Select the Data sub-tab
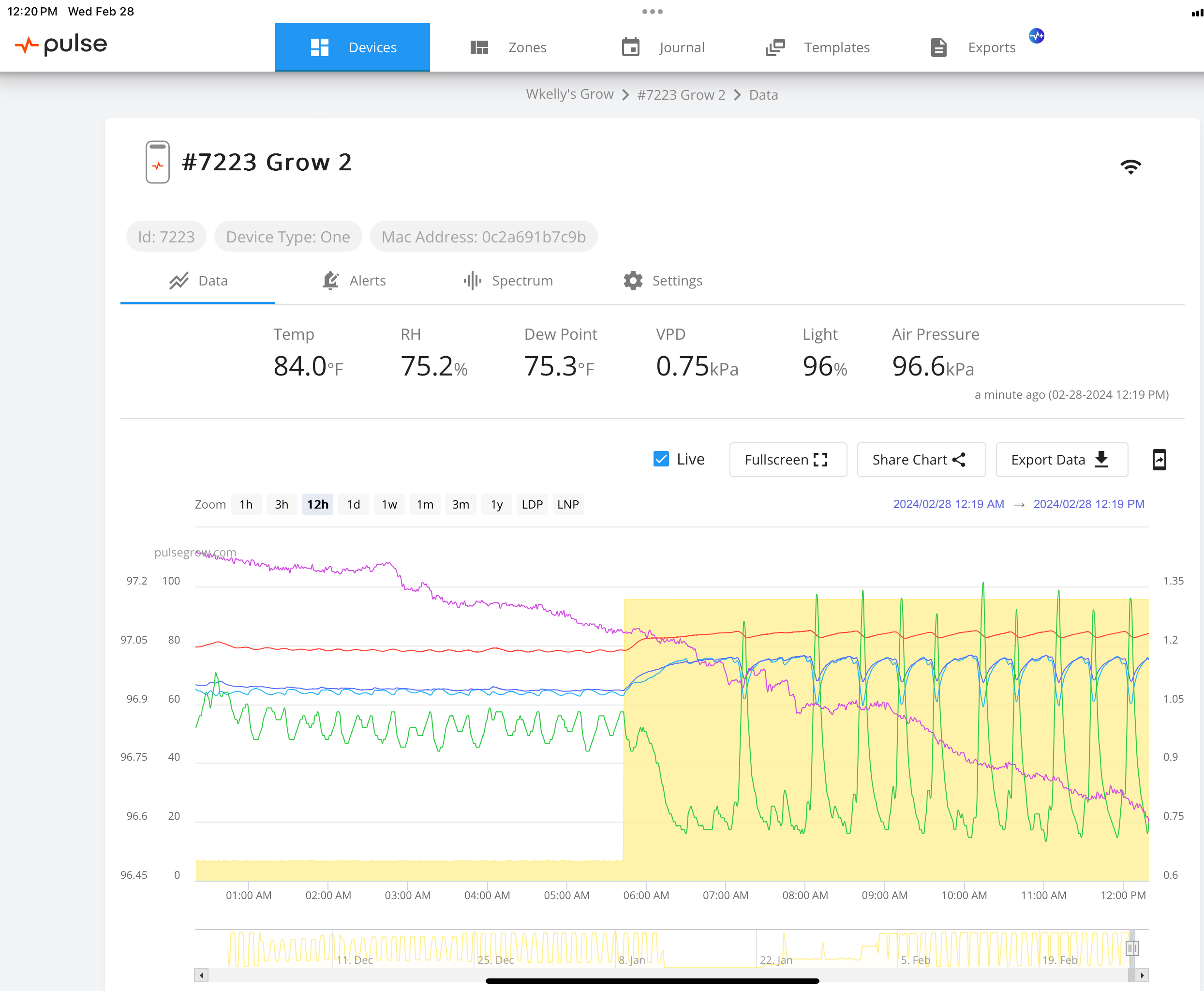The image size is (1204, 991). coord(197,281)
